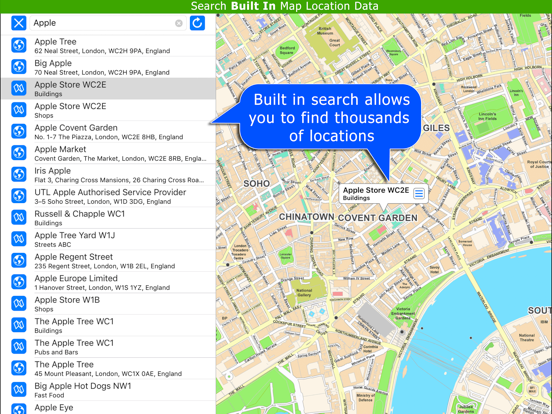Click the refresh search button
Image resolution: width=552 pixels, height=414 pixels.
click(197, 23)
